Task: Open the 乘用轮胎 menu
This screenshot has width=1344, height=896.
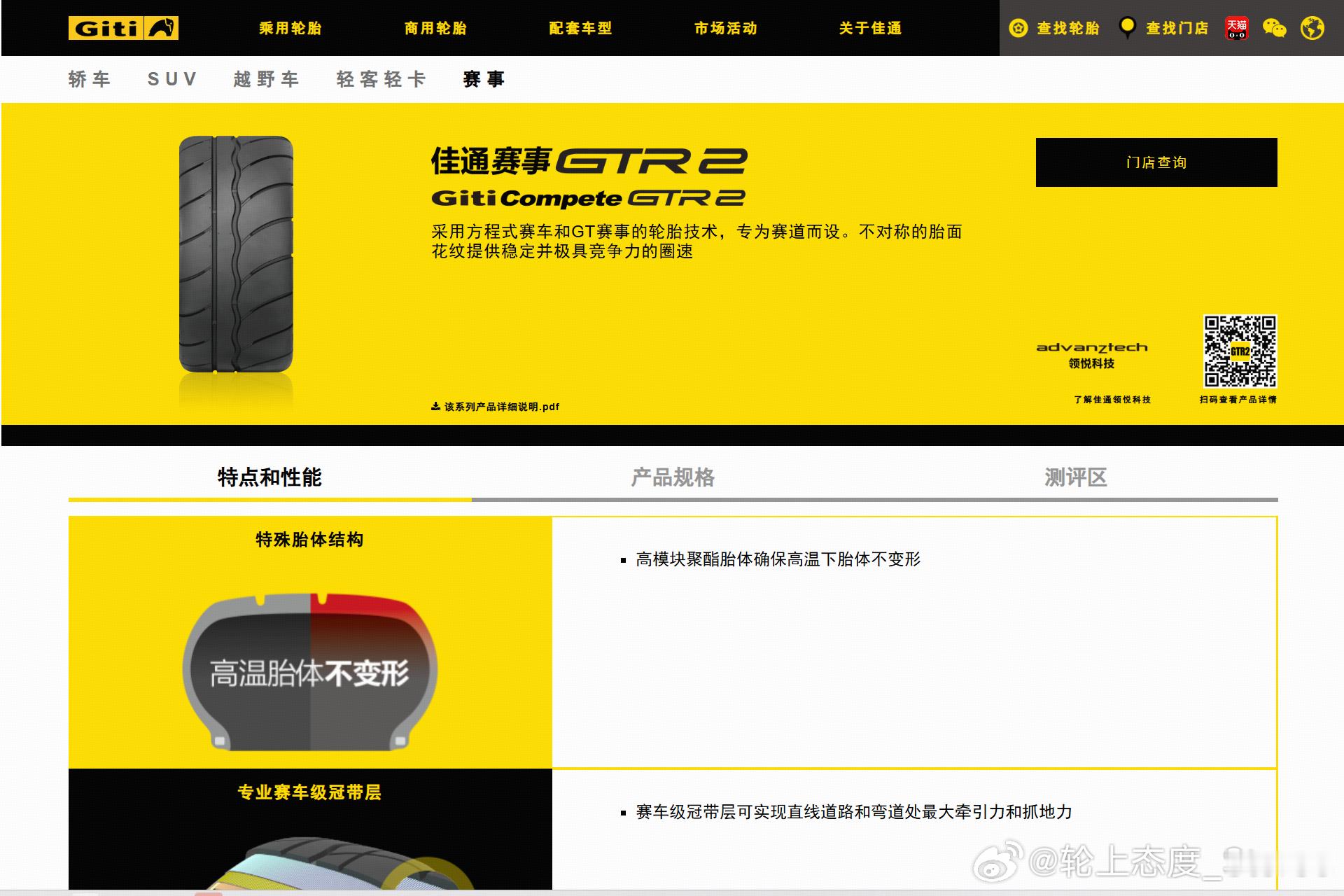Action: click(290, 28)
